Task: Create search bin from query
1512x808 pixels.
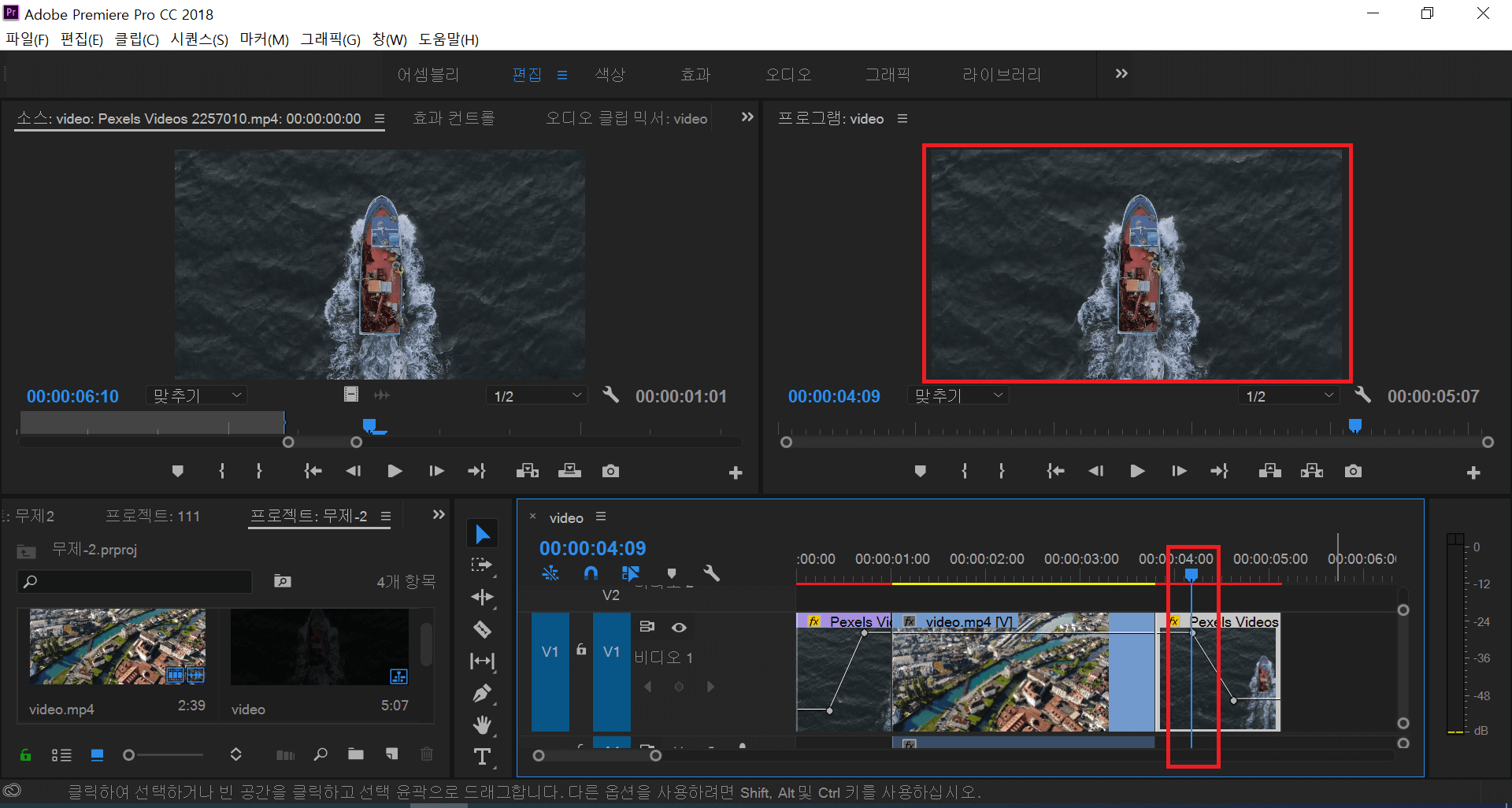Action: (282, 581)
